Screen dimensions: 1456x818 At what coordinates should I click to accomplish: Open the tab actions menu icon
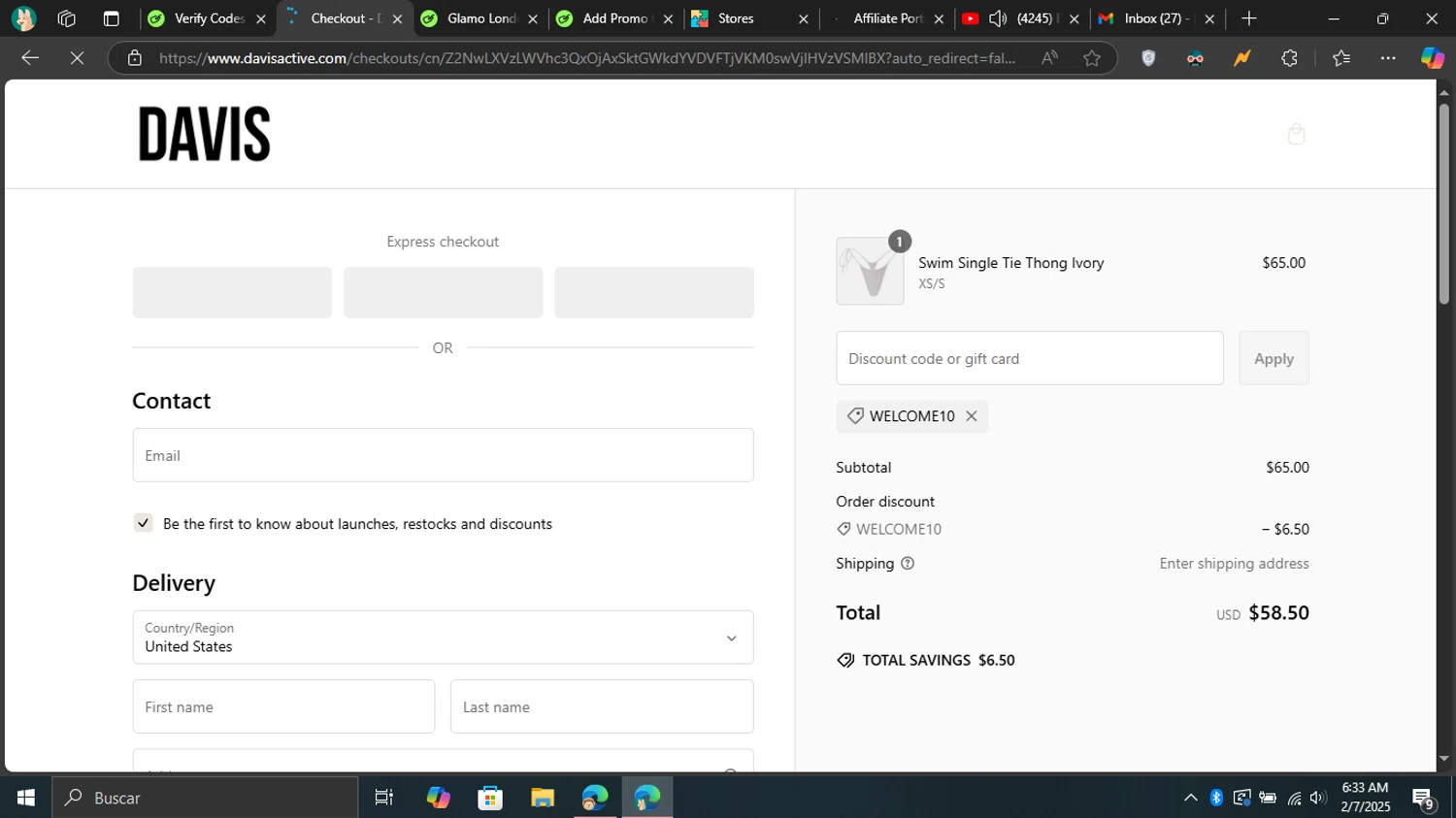click(x=111, y=18)
